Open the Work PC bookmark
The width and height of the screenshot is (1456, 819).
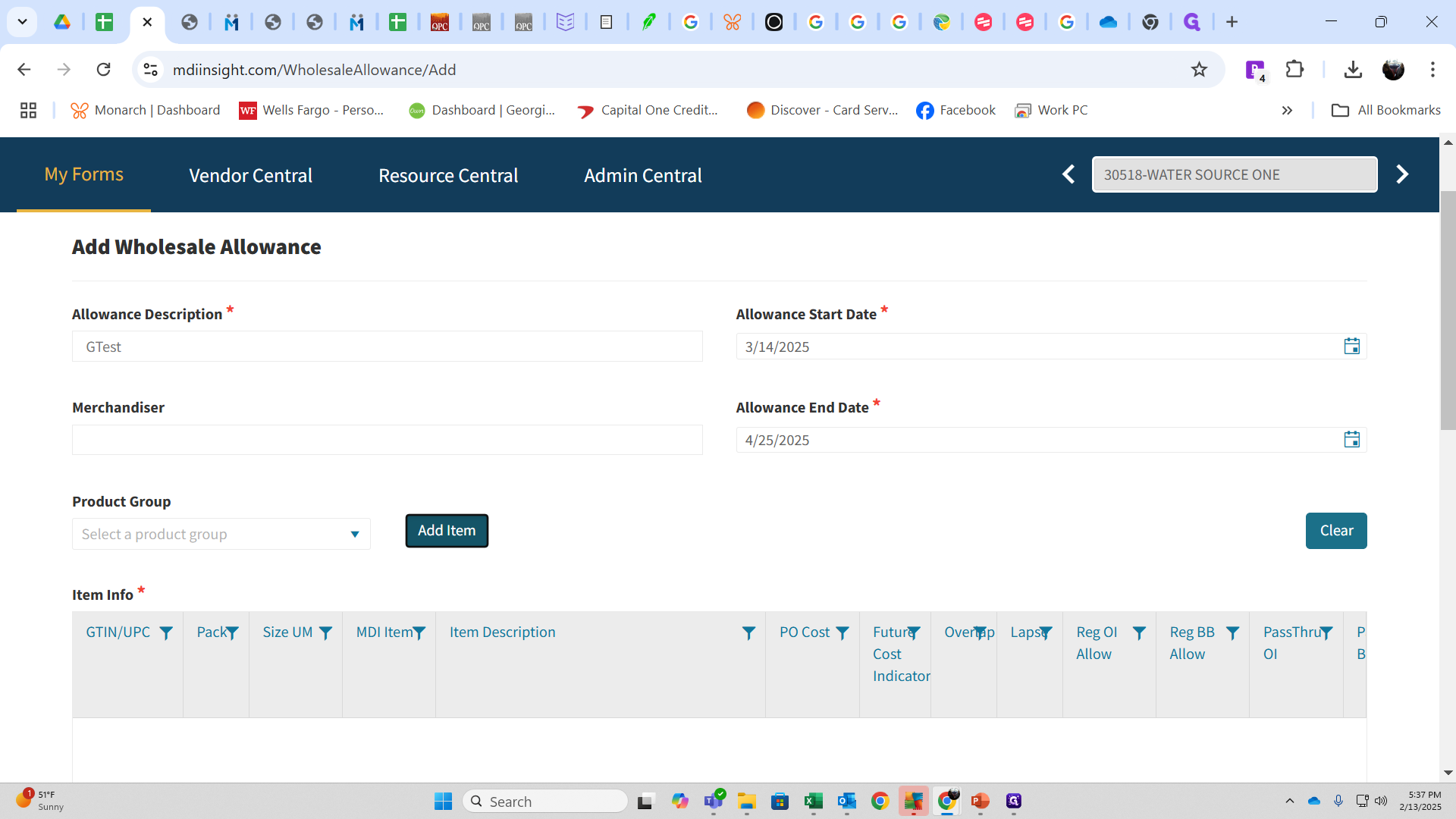[x=1051, y=111]
